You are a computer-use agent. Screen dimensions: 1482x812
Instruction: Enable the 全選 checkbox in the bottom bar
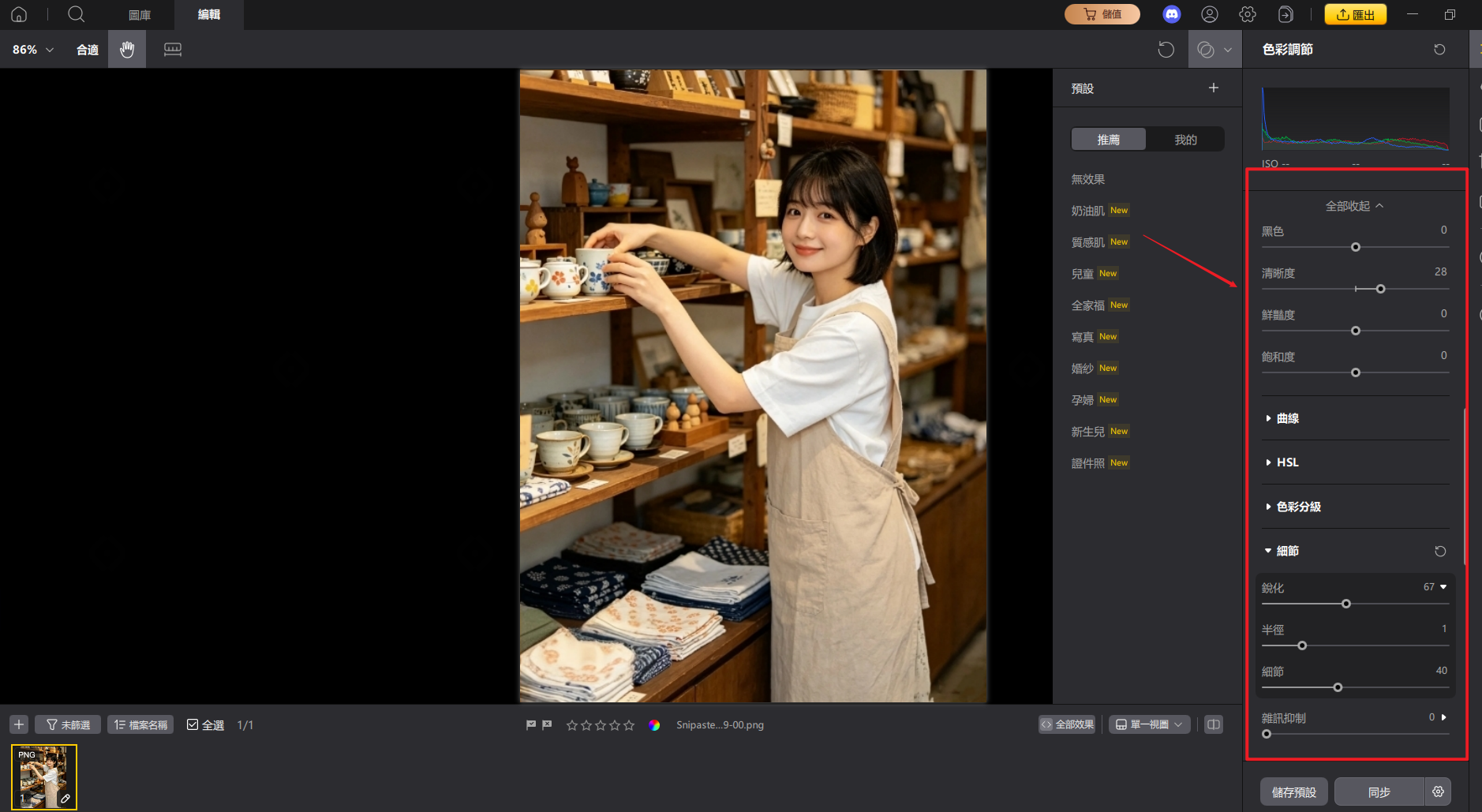tap(193, 724)
